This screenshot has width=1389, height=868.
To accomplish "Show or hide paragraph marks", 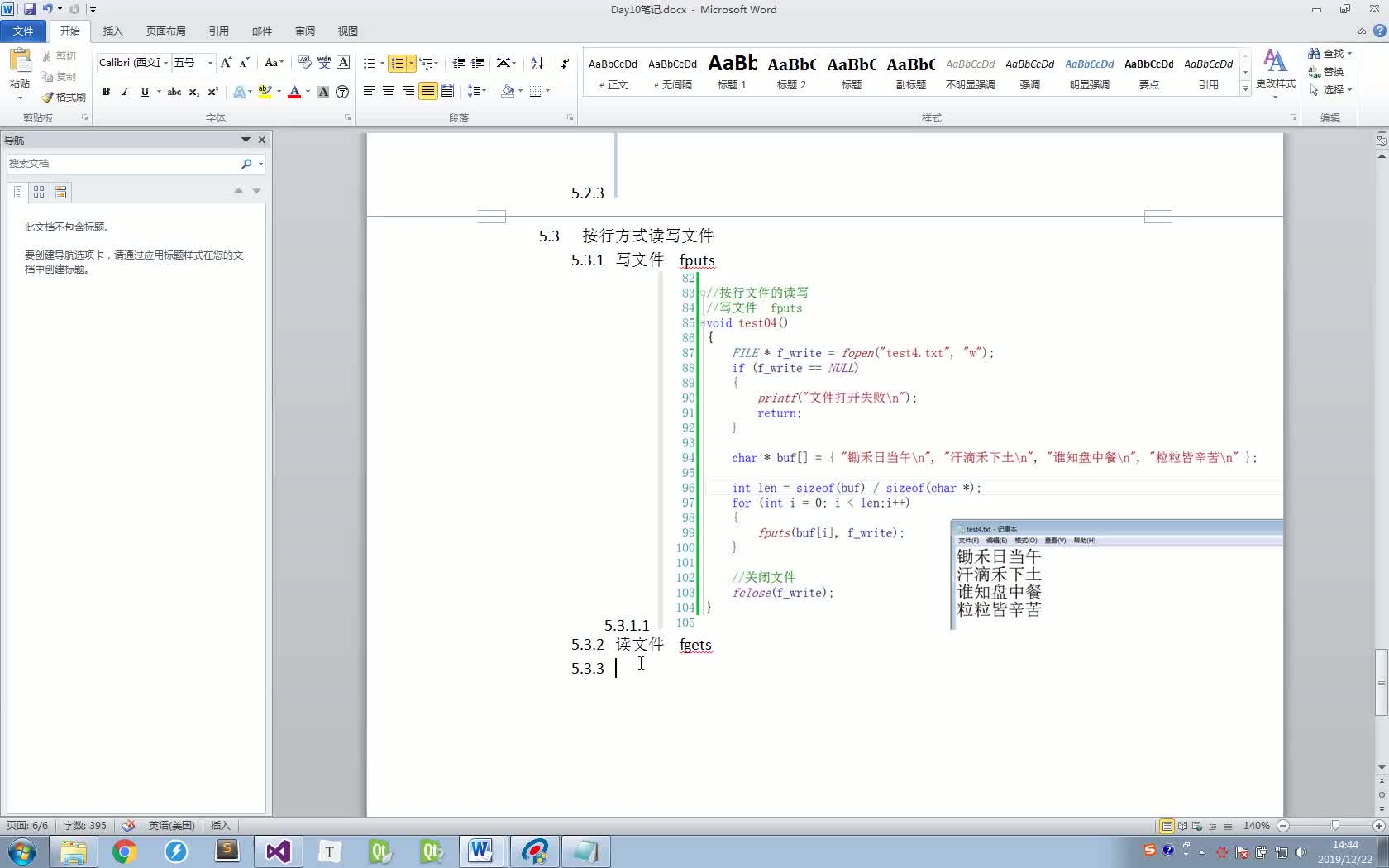I will coord(565,63).
